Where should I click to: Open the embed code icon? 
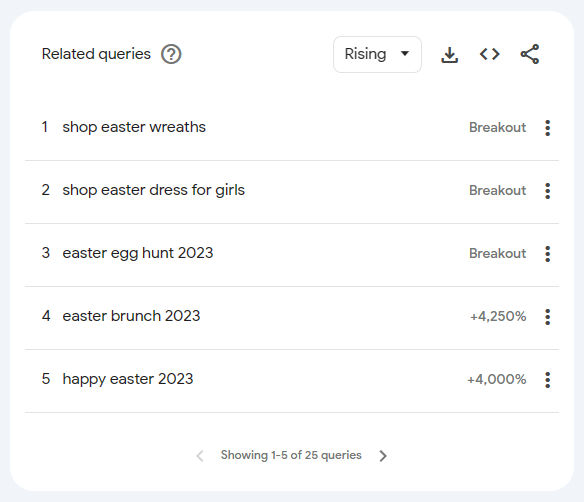(489, 54)
